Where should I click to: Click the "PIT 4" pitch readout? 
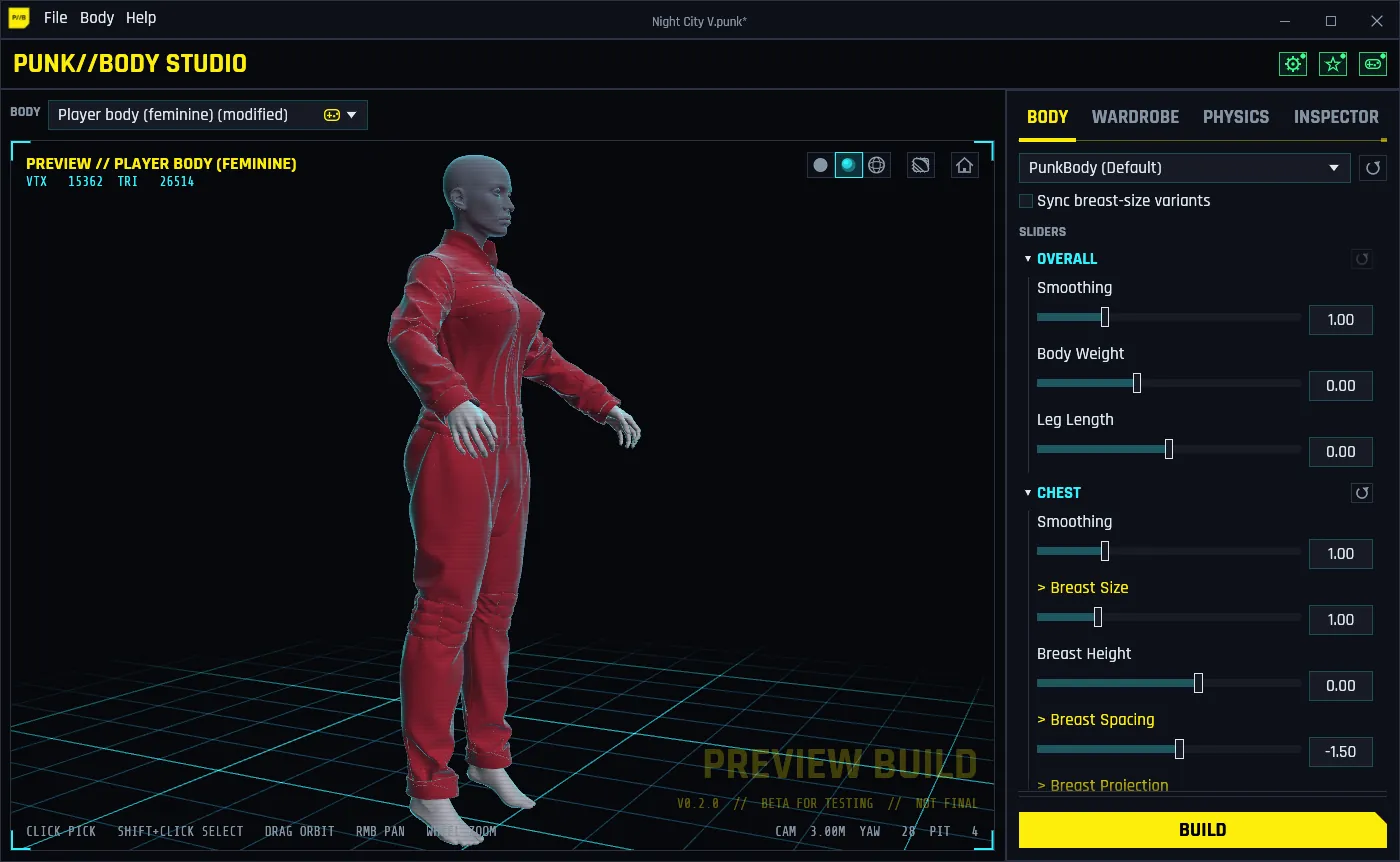pyautogui.click(x=954, y=831)
